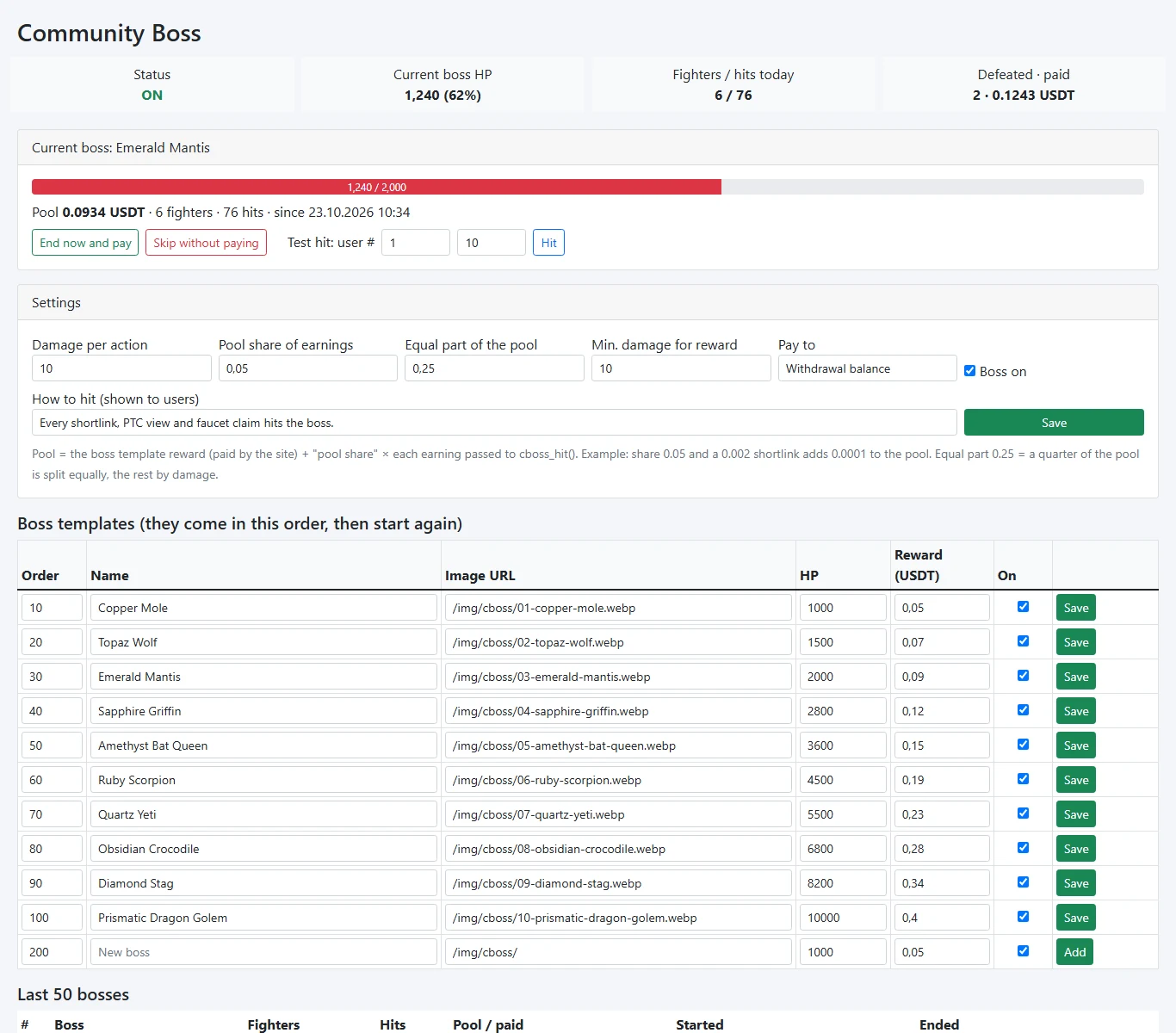
Task: Click the ON status value
Action: [152, 96]
